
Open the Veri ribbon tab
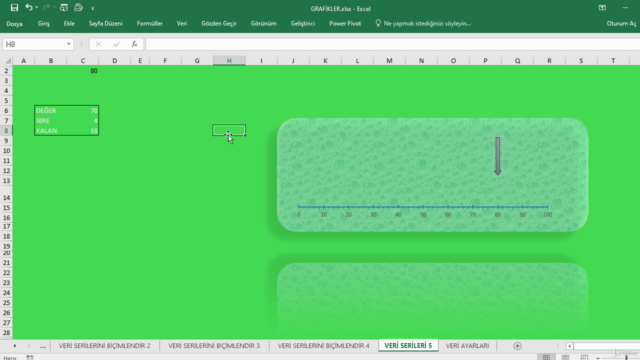(182, 24)
